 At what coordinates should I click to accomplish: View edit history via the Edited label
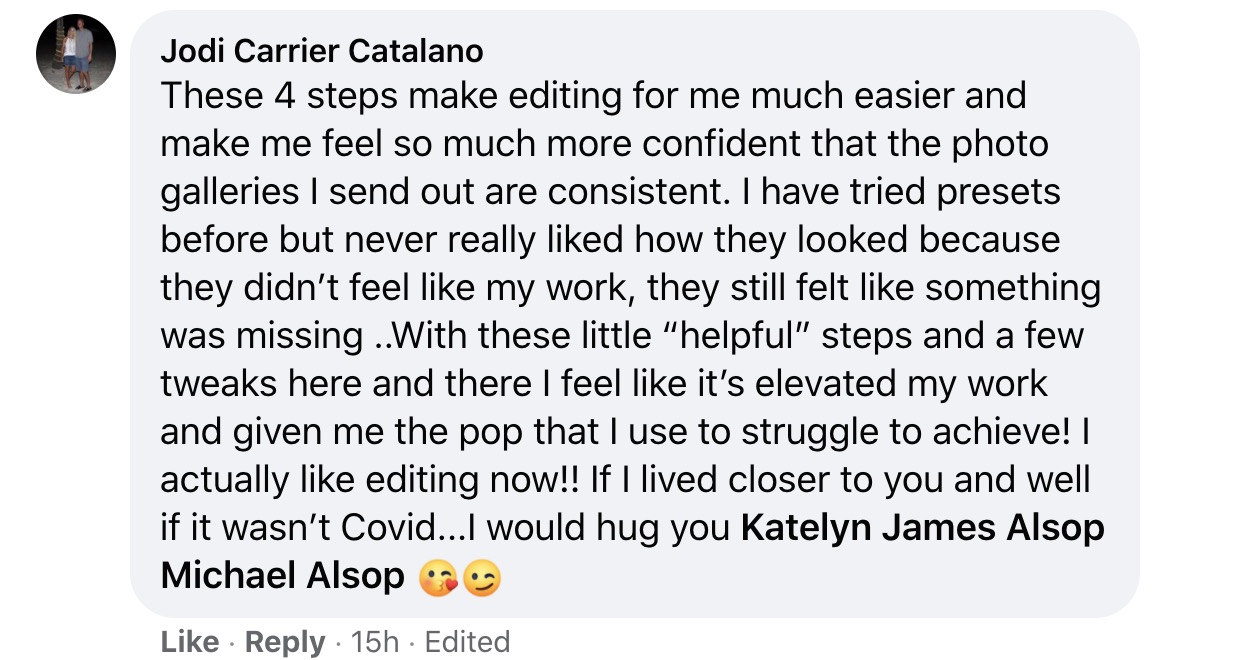click(467, 642)
